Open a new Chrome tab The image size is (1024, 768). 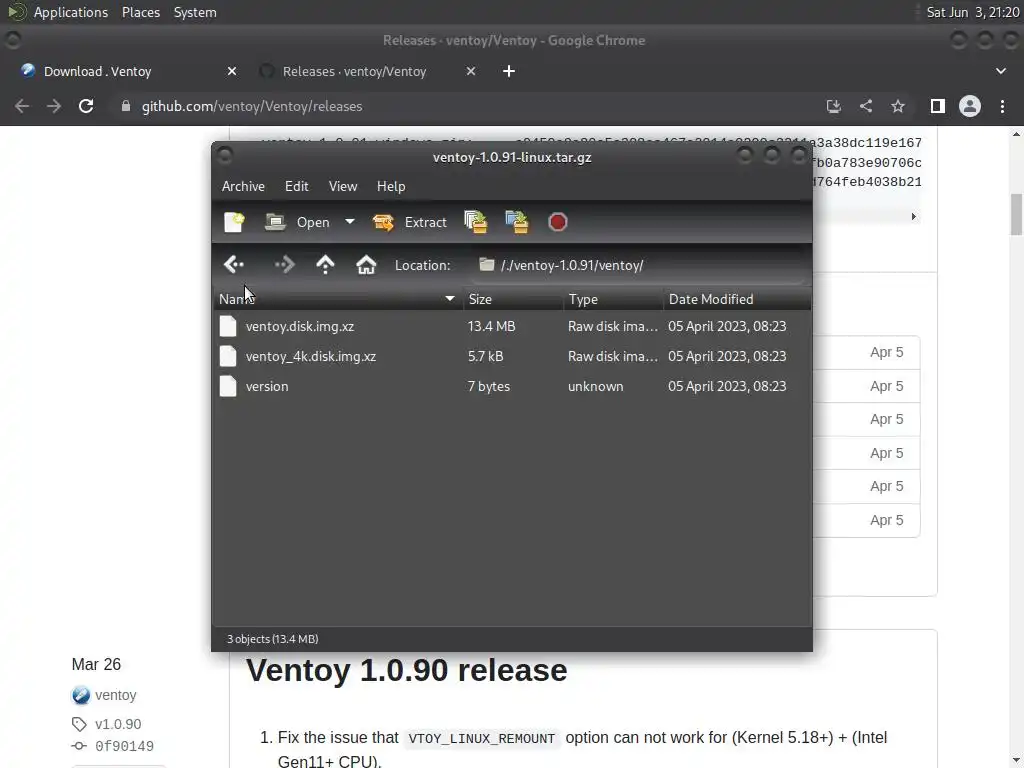[x=509, y=71]
